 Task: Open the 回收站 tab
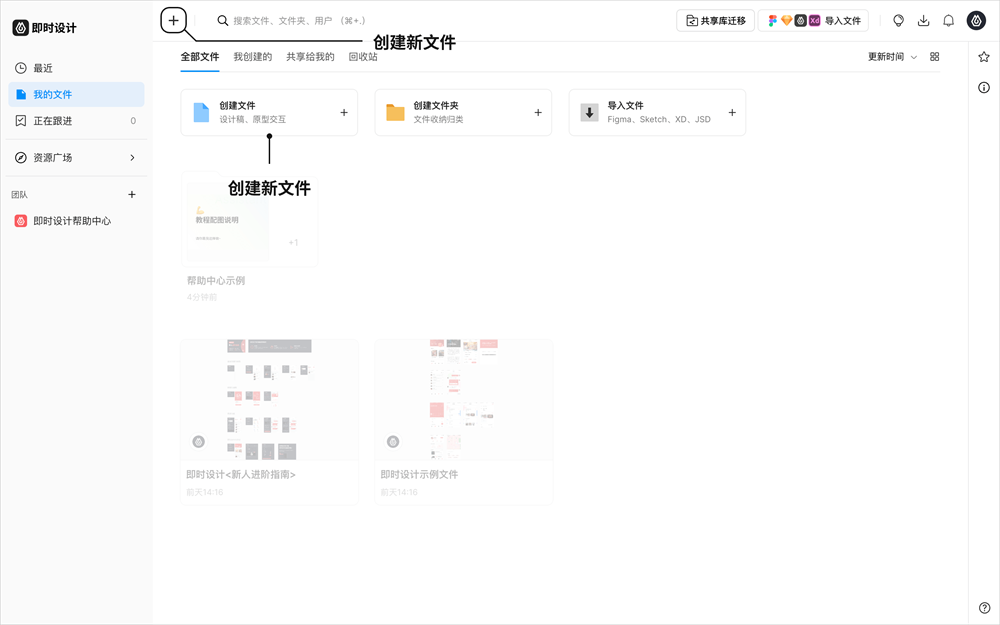tap(363, 57)
